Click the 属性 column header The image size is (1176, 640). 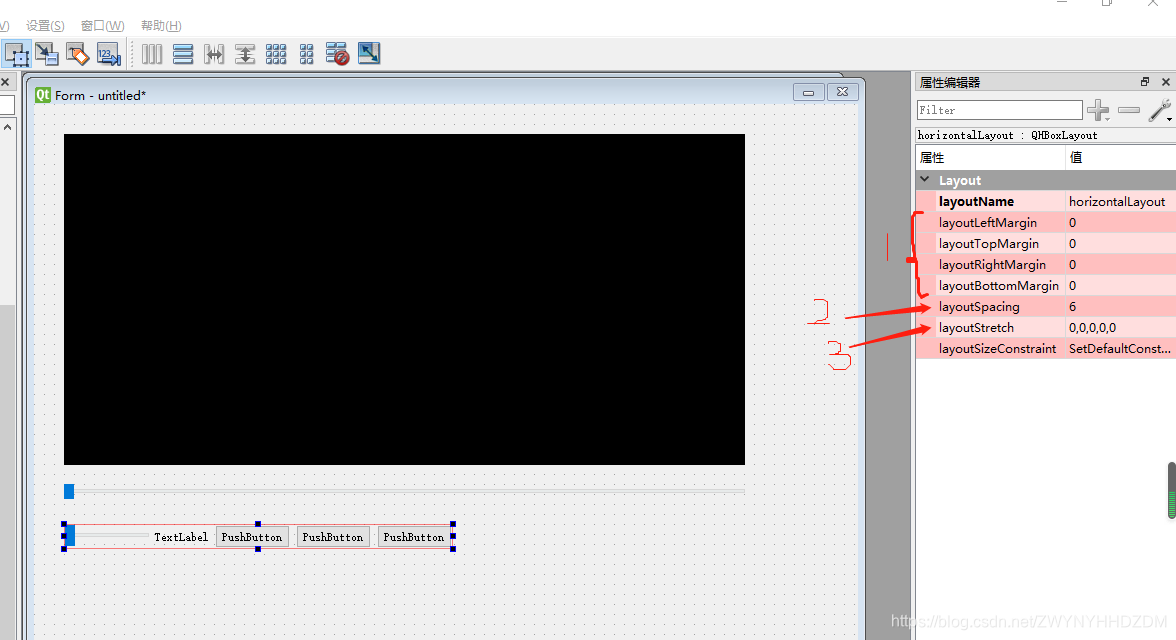990,158
